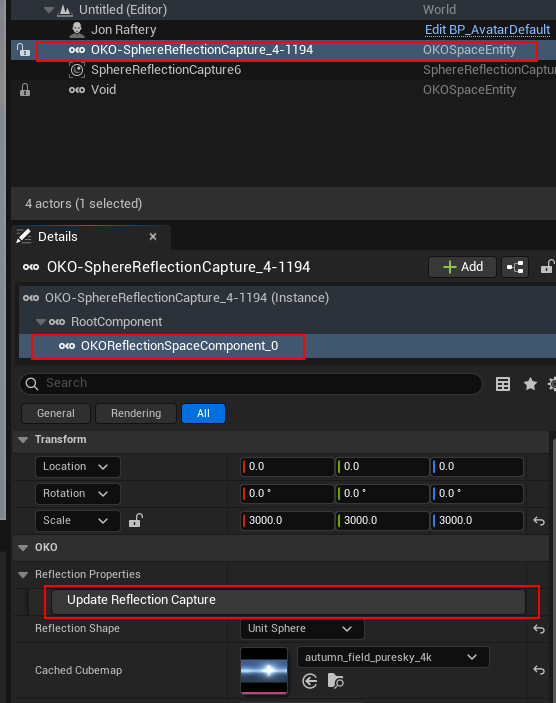Image resolution: width=556 pixels, height=703 pixels.
Task: Click the Rotation Z value field
Action: pyautogui.click(x=477, y=494)
